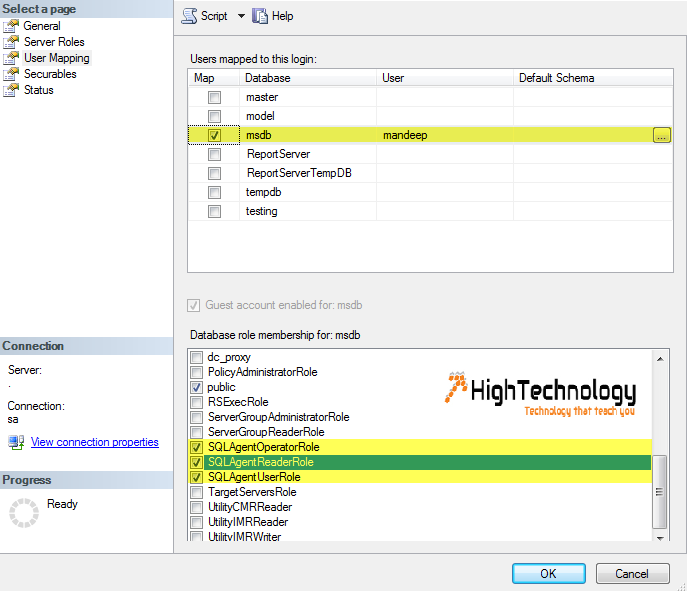Tick the model database map checkbox

click(214, 116)
